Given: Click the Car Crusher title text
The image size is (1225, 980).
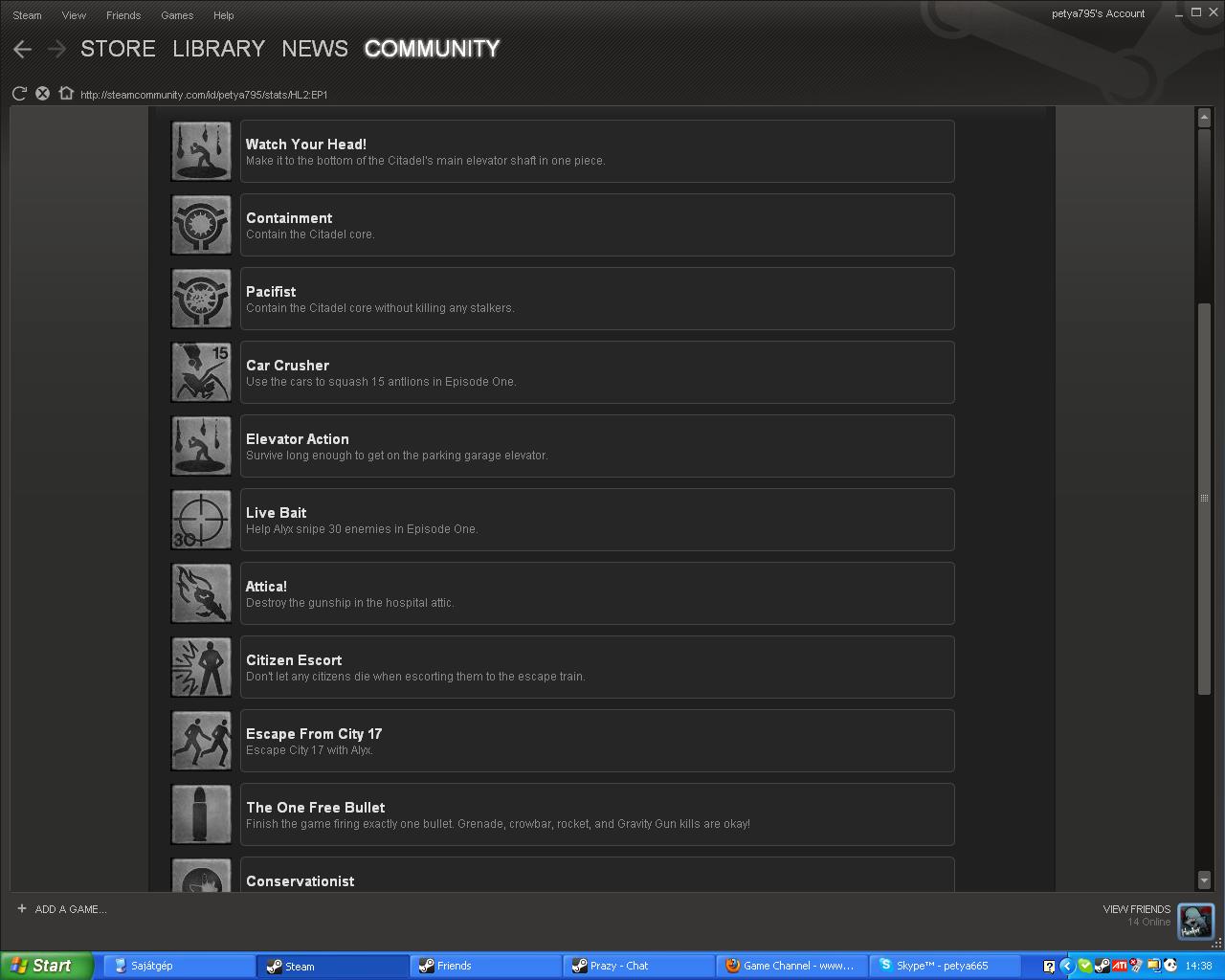Looking at the screenshot, I should point(287,366).
